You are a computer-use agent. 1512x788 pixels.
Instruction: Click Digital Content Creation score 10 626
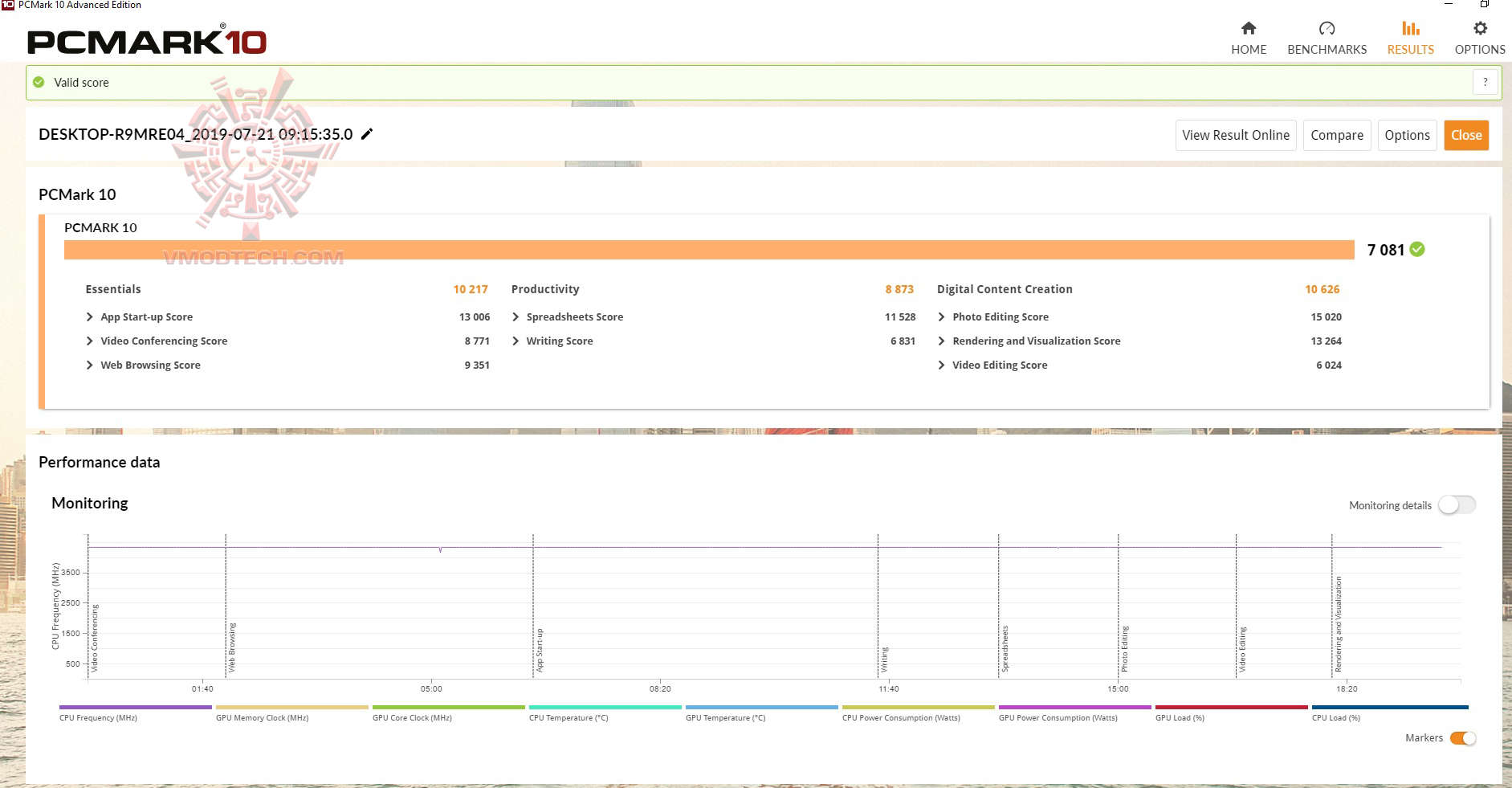pyautogui.click(x=1322, y=289)
